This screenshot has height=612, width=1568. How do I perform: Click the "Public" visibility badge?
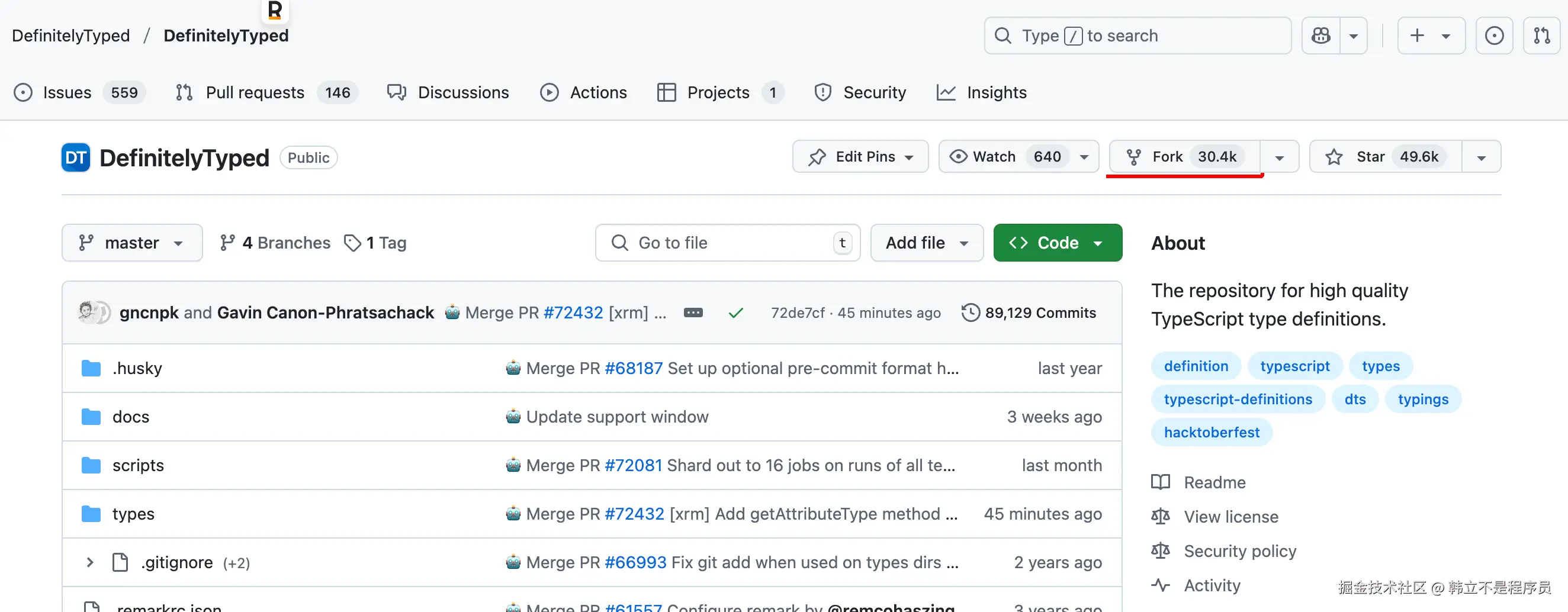[309, 157]
